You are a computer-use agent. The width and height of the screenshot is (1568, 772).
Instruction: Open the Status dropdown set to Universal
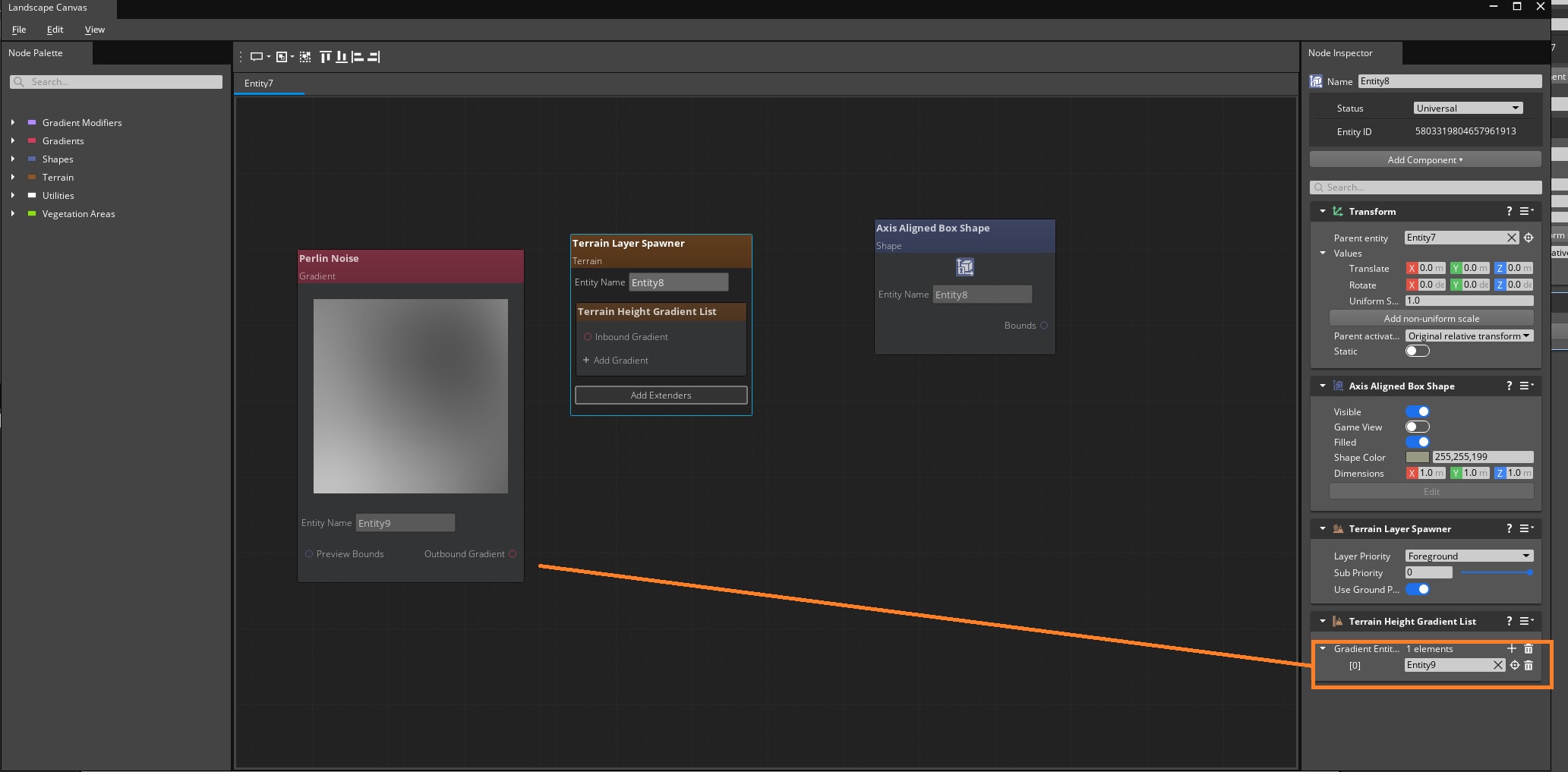click(x=1467, y=108)
